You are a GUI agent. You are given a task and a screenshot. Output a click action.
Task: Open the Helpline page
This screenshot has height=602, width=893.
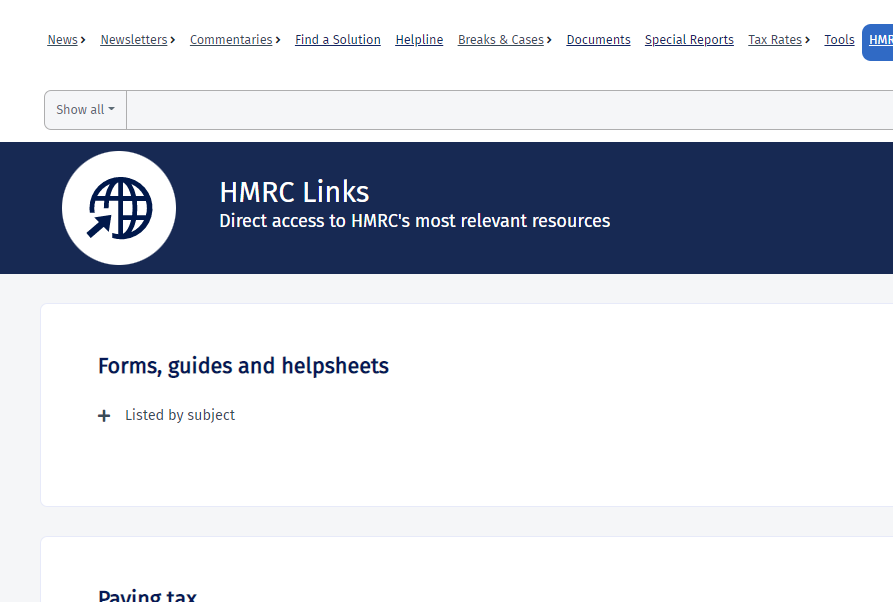tap(419, 40)
